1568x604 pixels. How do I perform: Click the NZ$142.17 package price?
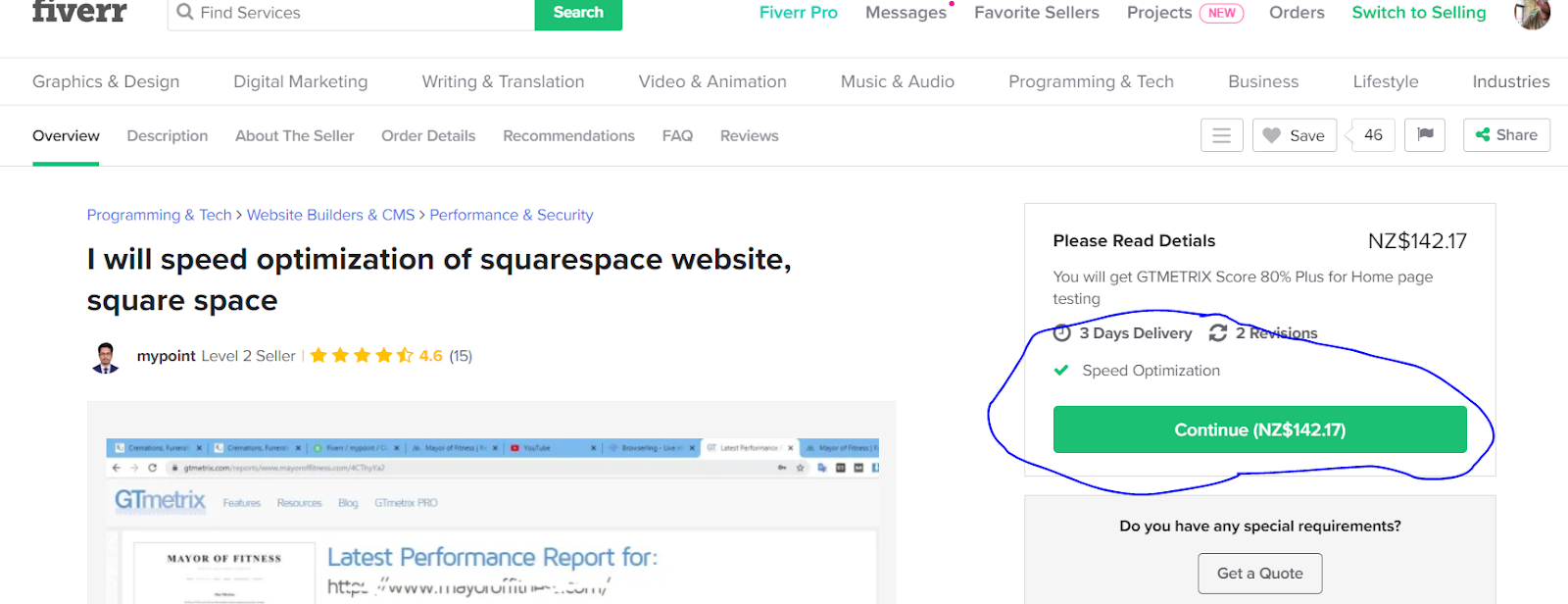tap(1417, 241)
